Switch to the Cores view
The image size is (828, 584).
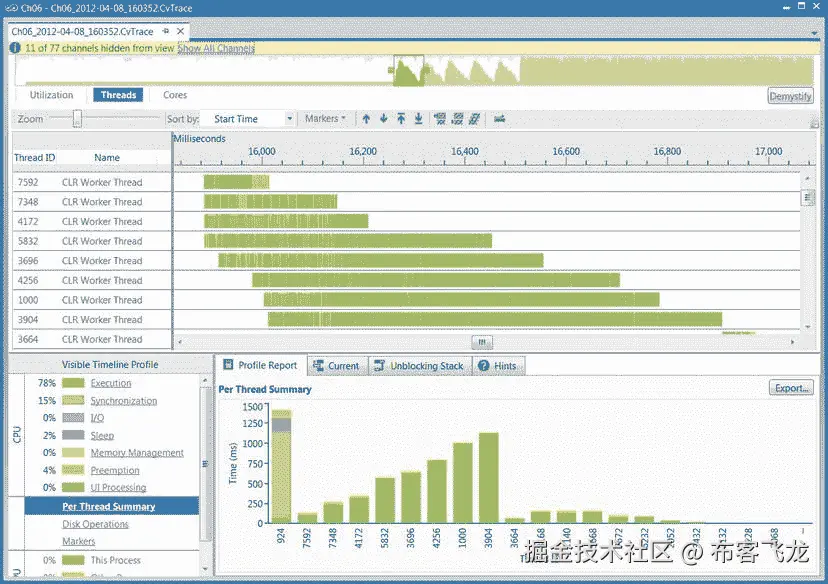[175, 95]
